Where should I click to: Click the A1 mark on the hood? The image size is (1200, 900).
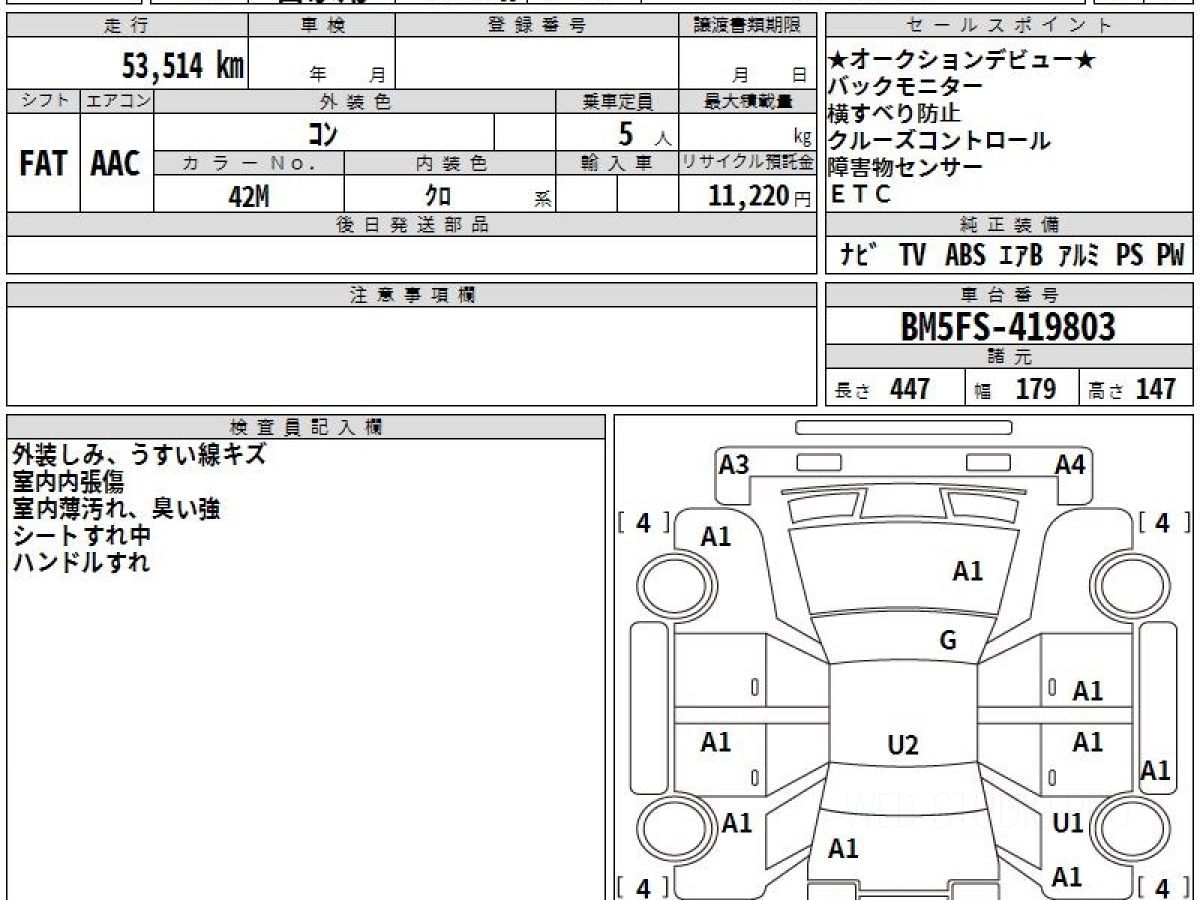[x=968, y=571]
